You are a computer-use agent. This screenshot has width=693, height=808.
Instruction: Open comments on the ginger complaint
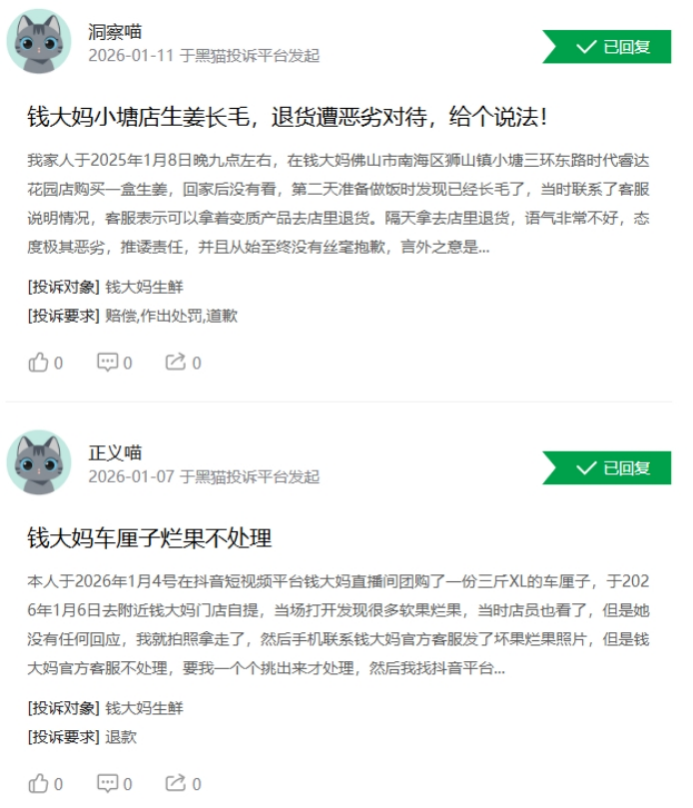pyautogui.click(x=114, y=363)
